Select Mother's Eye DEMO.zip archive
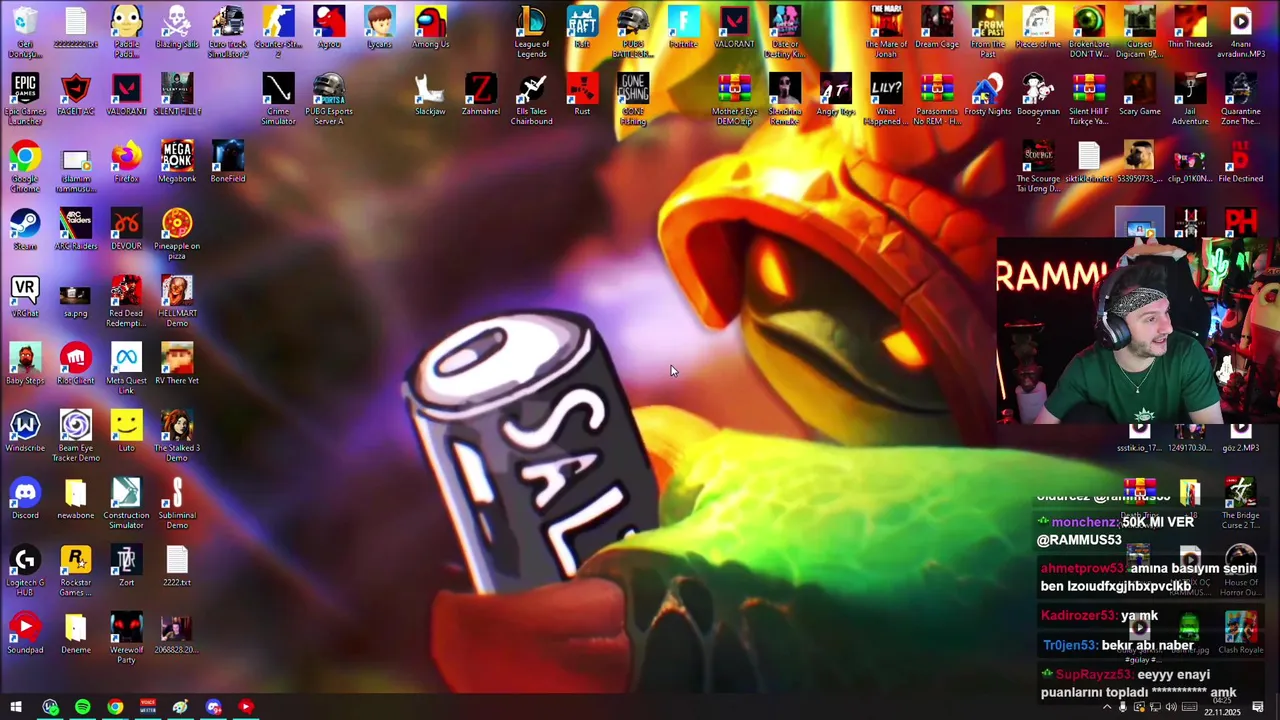Screen dimensions: 1280x720 click(734, 98)
